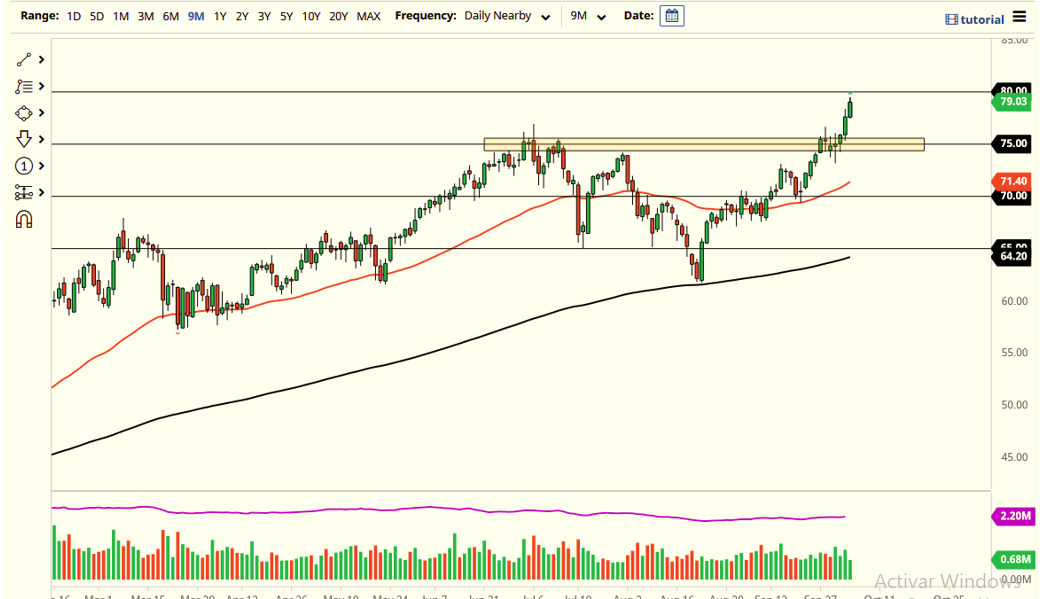Click the 71.40 moving average label

click(x=1013, y=181)
